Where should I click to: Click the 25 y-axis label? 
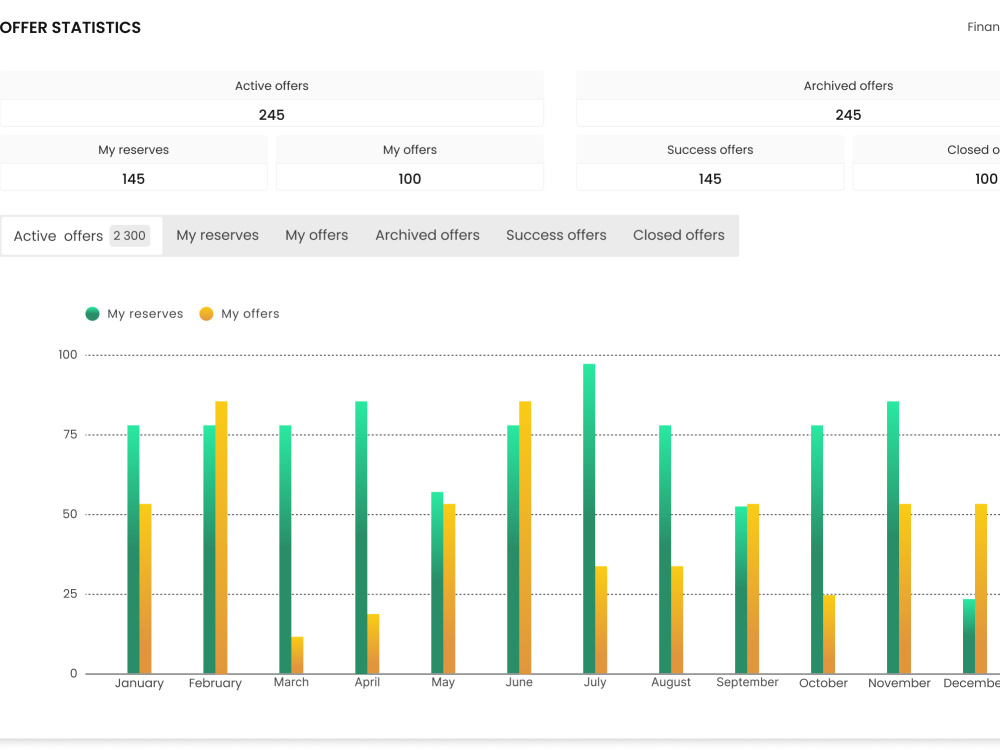pos(70,594)
